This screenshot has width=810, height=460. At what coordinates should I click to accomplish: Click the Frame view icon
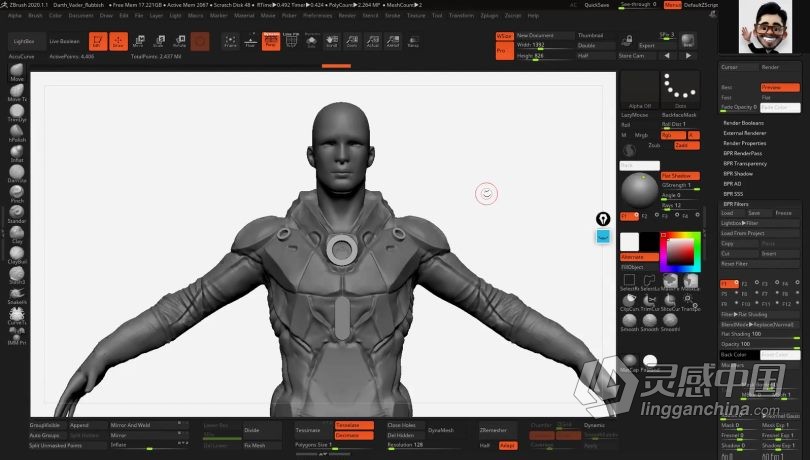pos(230,41)
